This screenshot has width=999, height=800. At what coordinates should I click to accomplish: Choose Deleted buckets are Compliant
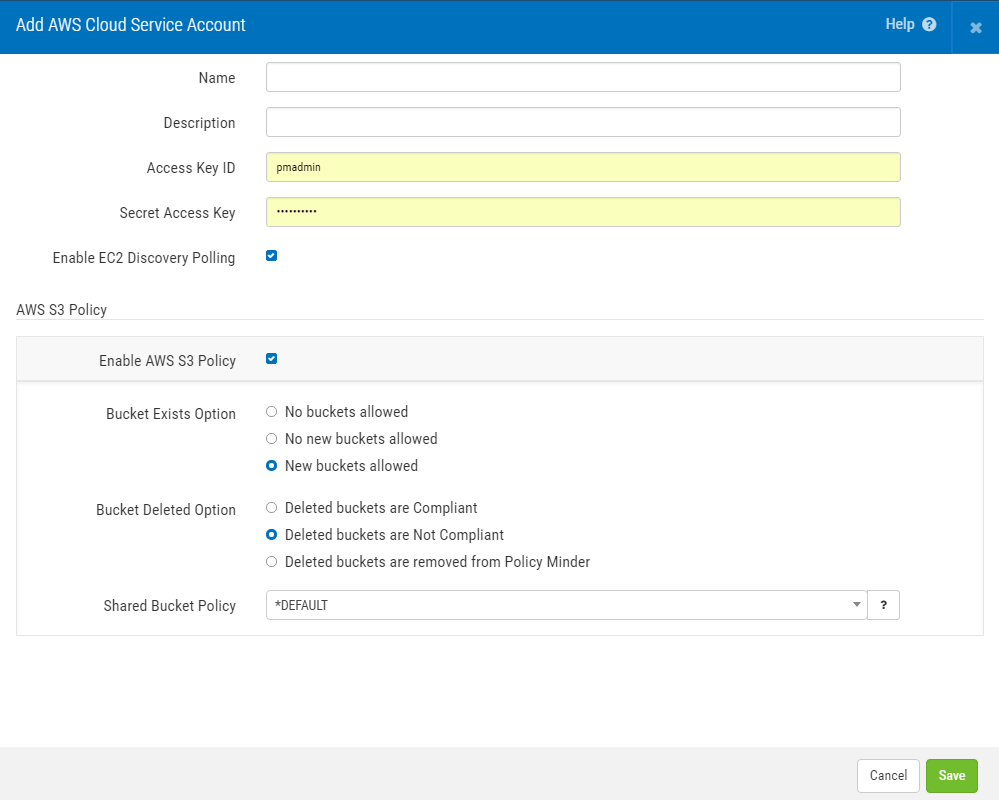click(271, 508)
